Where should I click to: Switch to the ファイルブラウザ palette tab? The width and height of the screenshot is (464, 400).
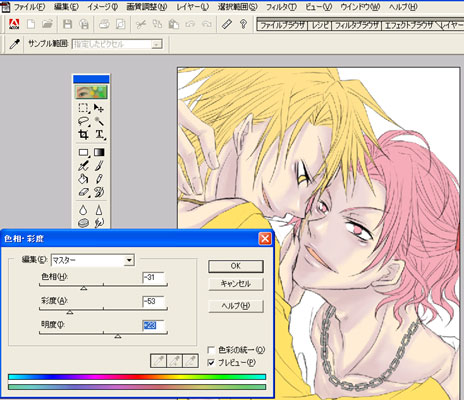(x=282, y=25)
